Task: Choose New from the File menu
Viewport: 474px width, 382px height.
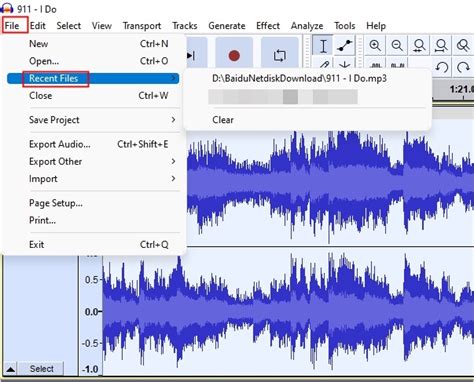Action: click(93, 44)
